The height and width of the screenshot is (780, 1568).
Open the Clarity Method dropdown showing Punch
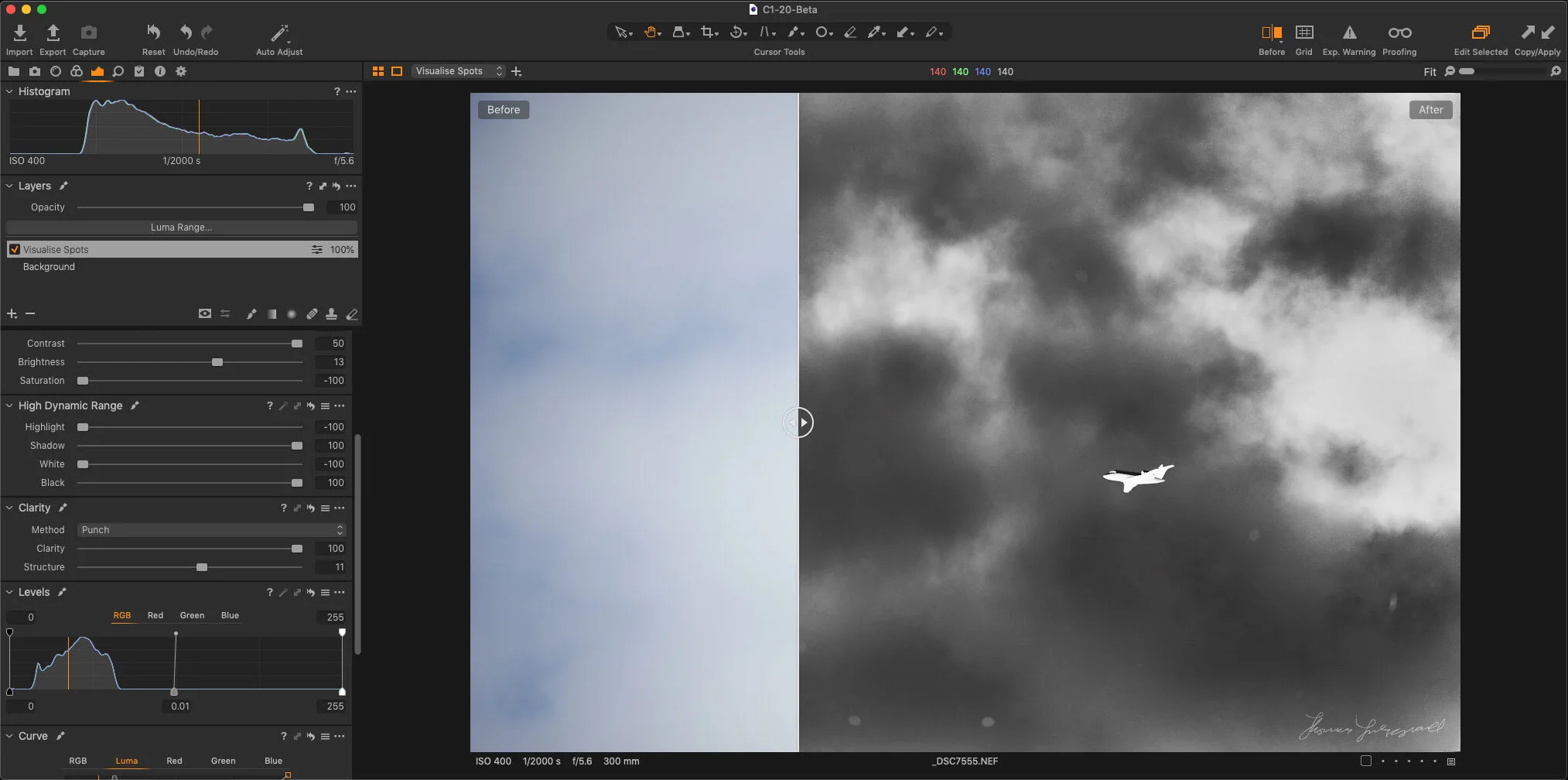pos(210,529)
